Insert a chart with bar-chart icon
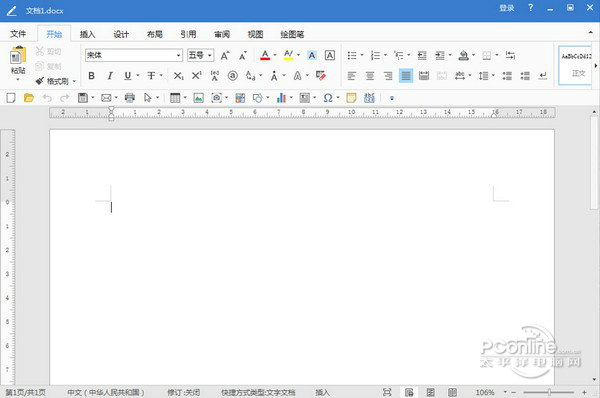 coord(281,98)
